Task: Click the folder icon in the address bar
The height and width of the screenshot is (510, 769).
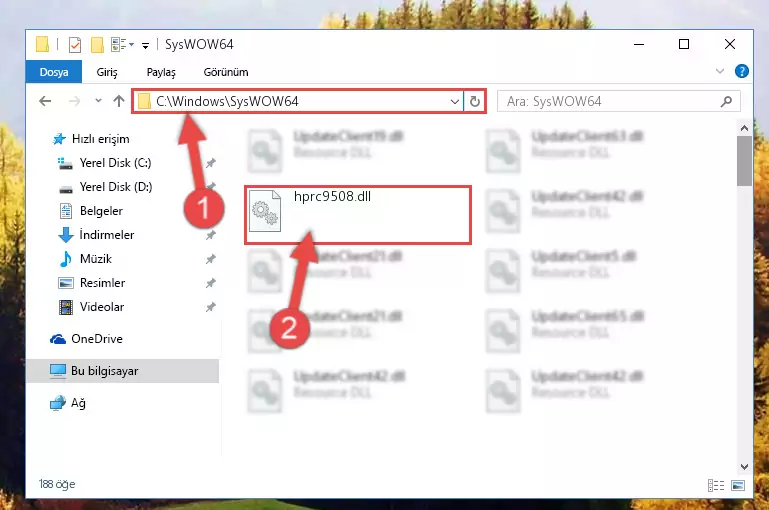Action: pos(144,102)
